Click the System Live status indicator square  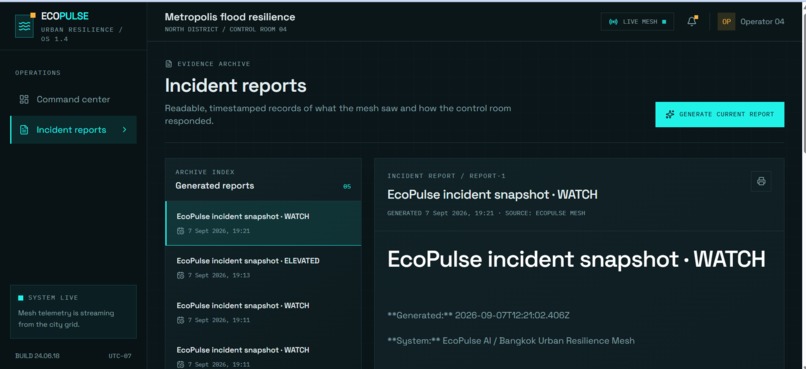point(21,298)
